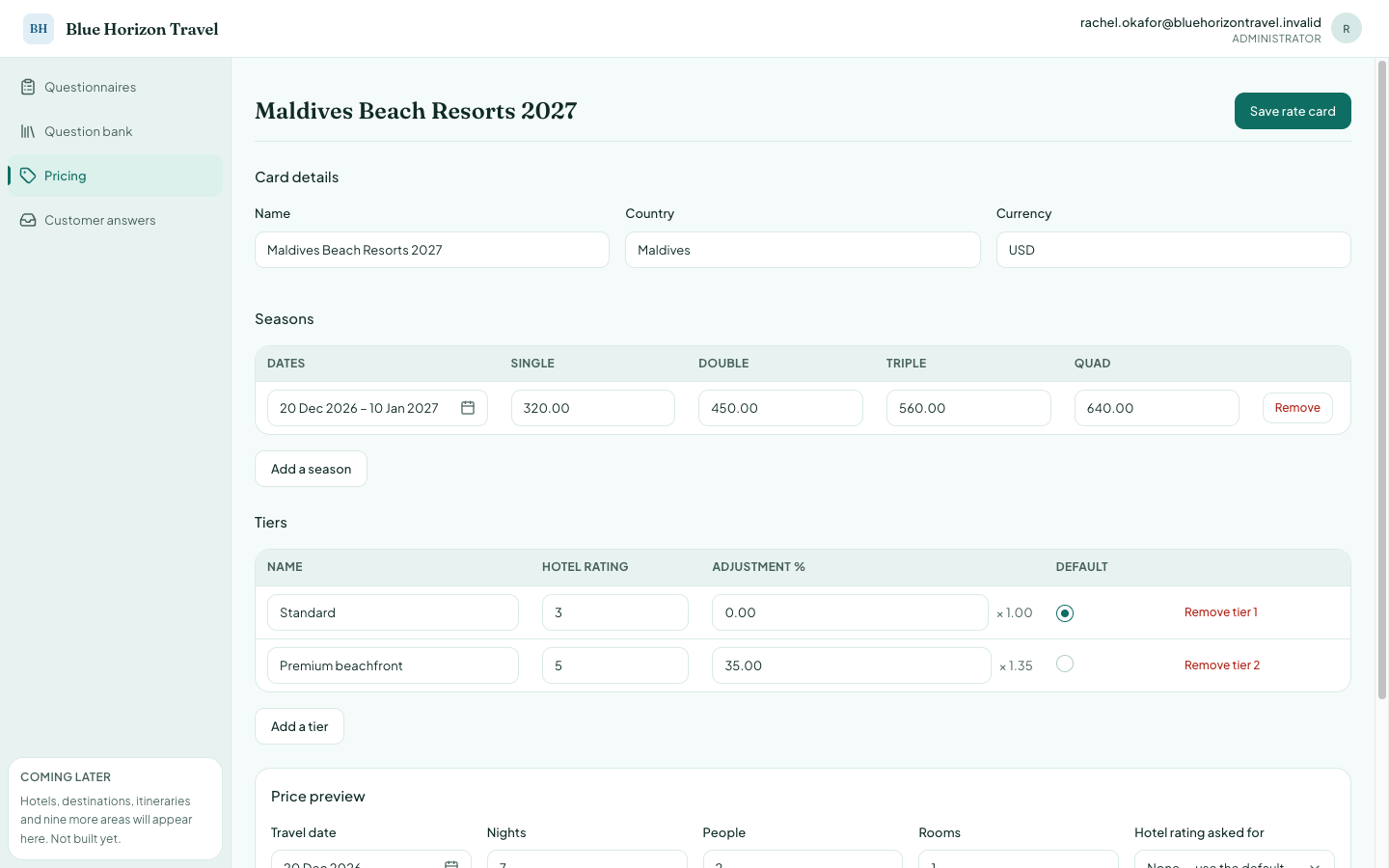Focus the Currency USD field
The width and height of the screenshot is (1389, 868).
coord(1173,250)
